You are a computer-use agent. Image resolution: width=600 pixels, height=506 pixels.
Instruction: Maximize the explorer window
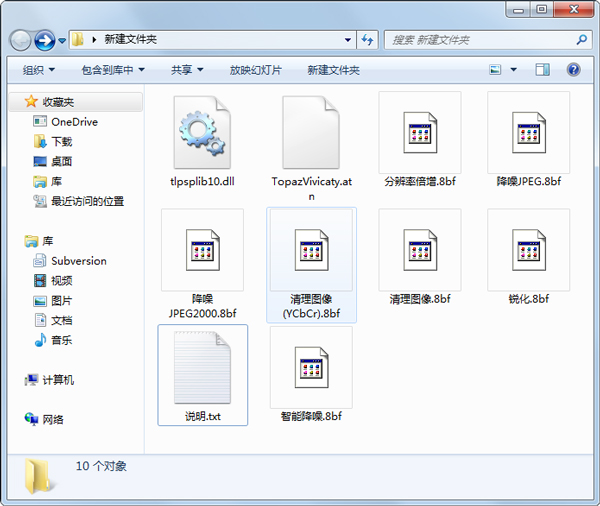(541, 10)
